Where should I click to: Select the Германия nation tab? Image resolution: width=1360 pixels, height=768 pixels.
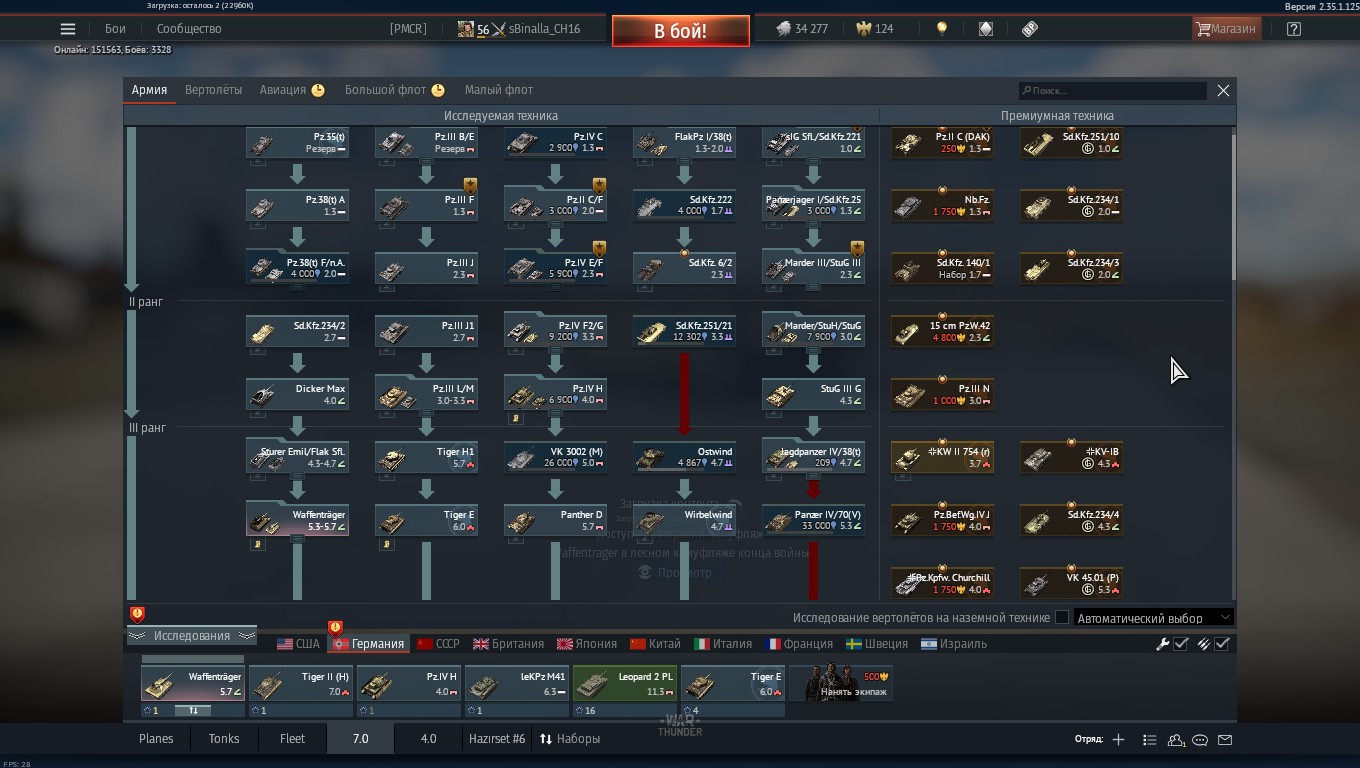(x=369, y=644)
